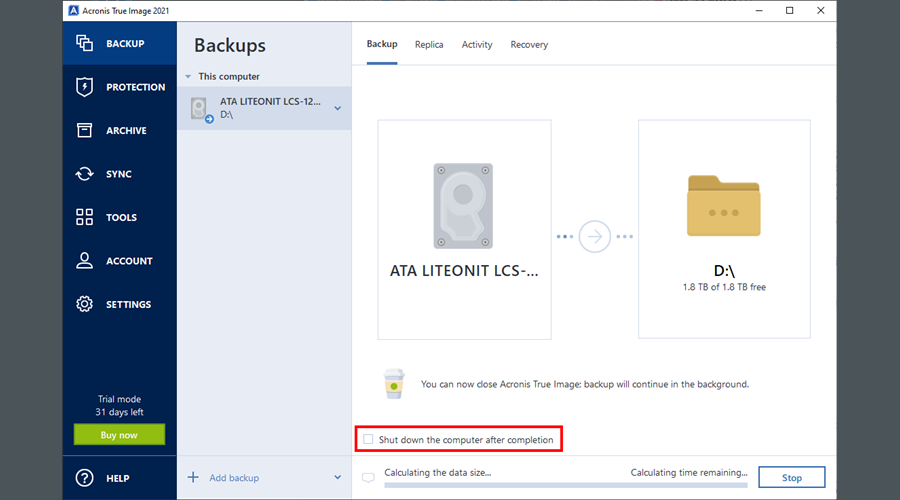Open the Account section
This screenshot has width=900, height=500.
[x=118, y=261]
